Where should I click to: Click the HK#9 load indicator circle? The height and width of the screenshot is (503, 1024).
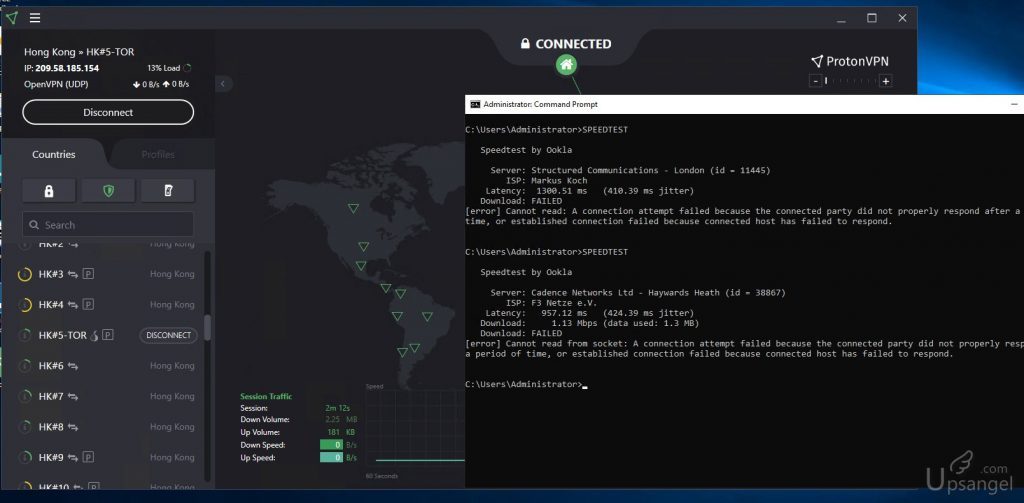(x=25, y=457)
